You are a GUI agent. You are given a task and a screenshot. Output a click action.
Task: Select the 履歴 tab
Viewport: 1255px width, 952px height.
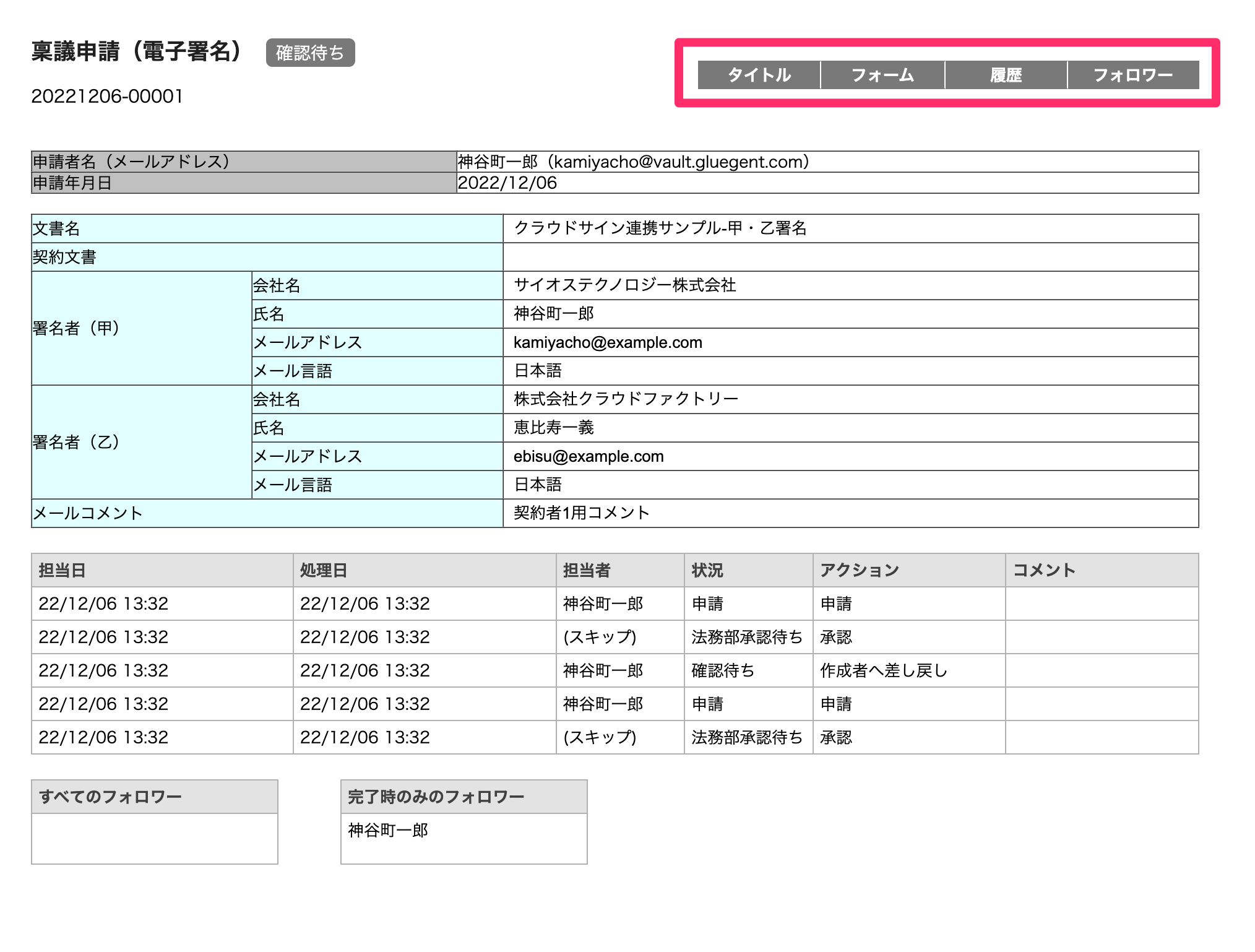click(x=1006, y=75)
